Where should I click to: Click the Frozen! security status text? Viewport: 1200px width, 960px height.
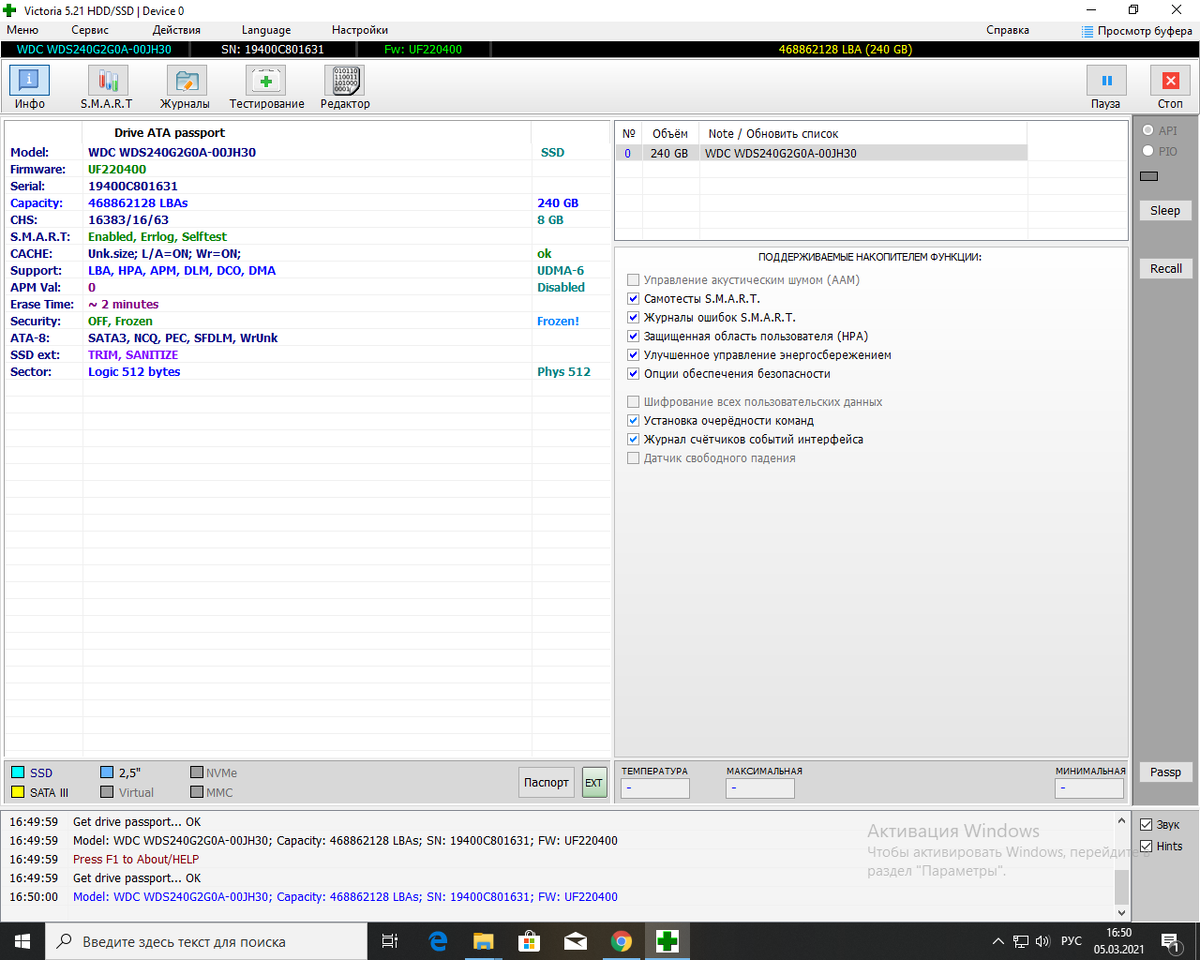558,321
